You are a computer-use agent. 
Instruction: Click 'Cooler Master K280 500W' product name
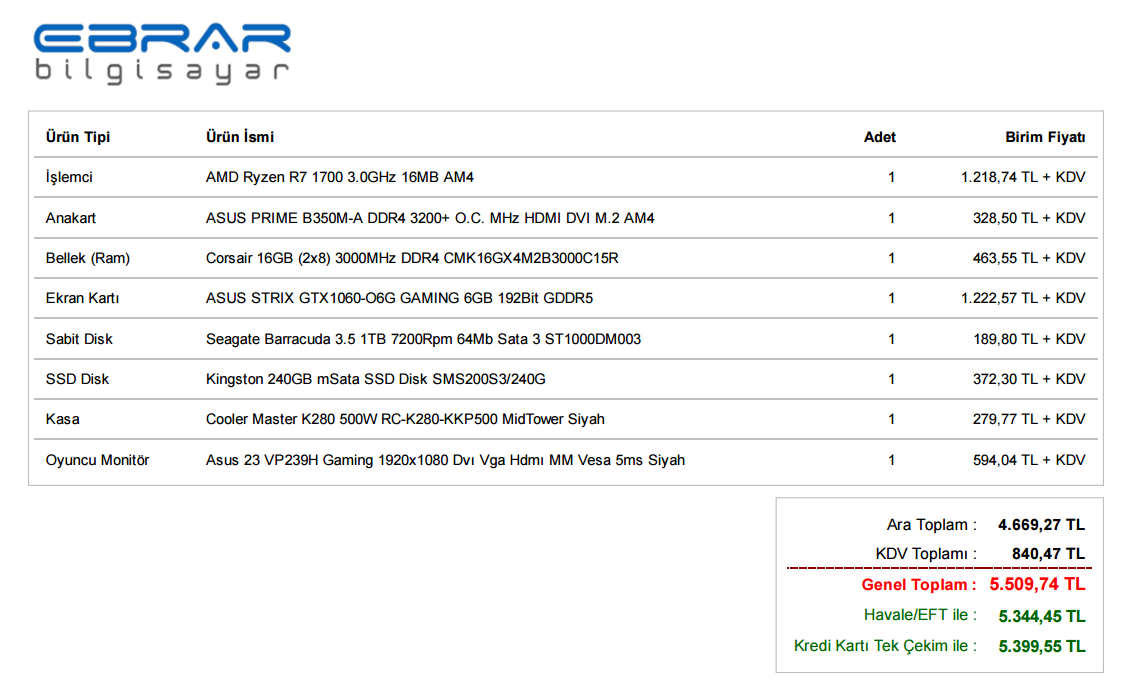[405, 419]
